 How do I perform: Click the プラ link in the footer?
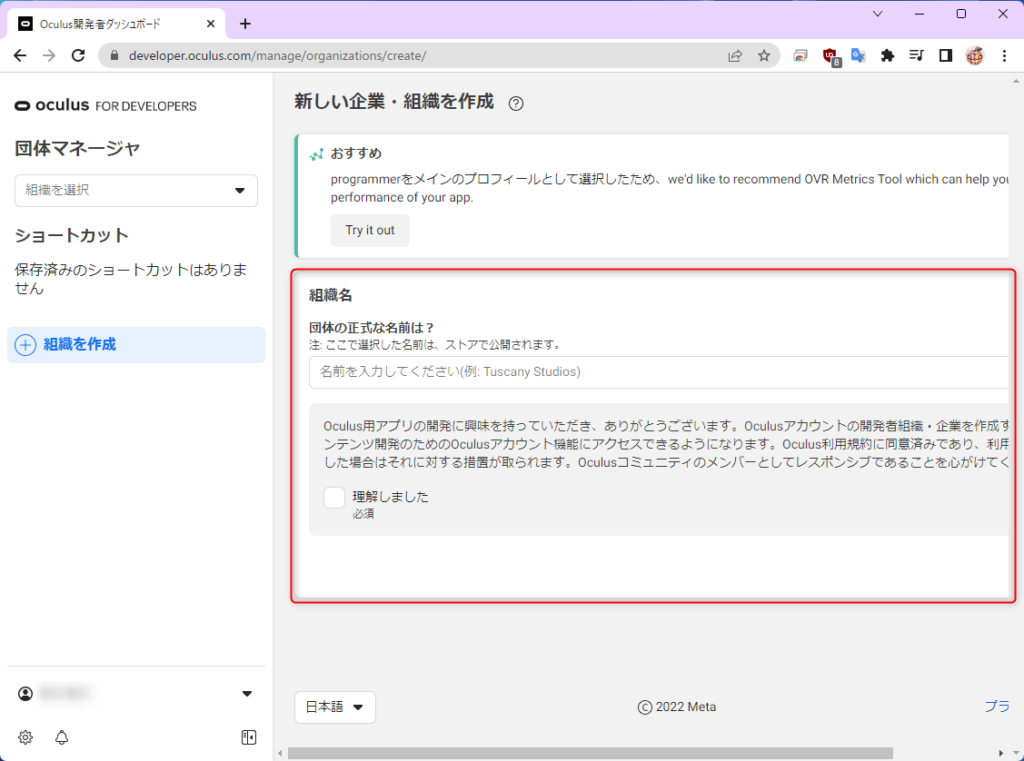(x=997, y=706)
